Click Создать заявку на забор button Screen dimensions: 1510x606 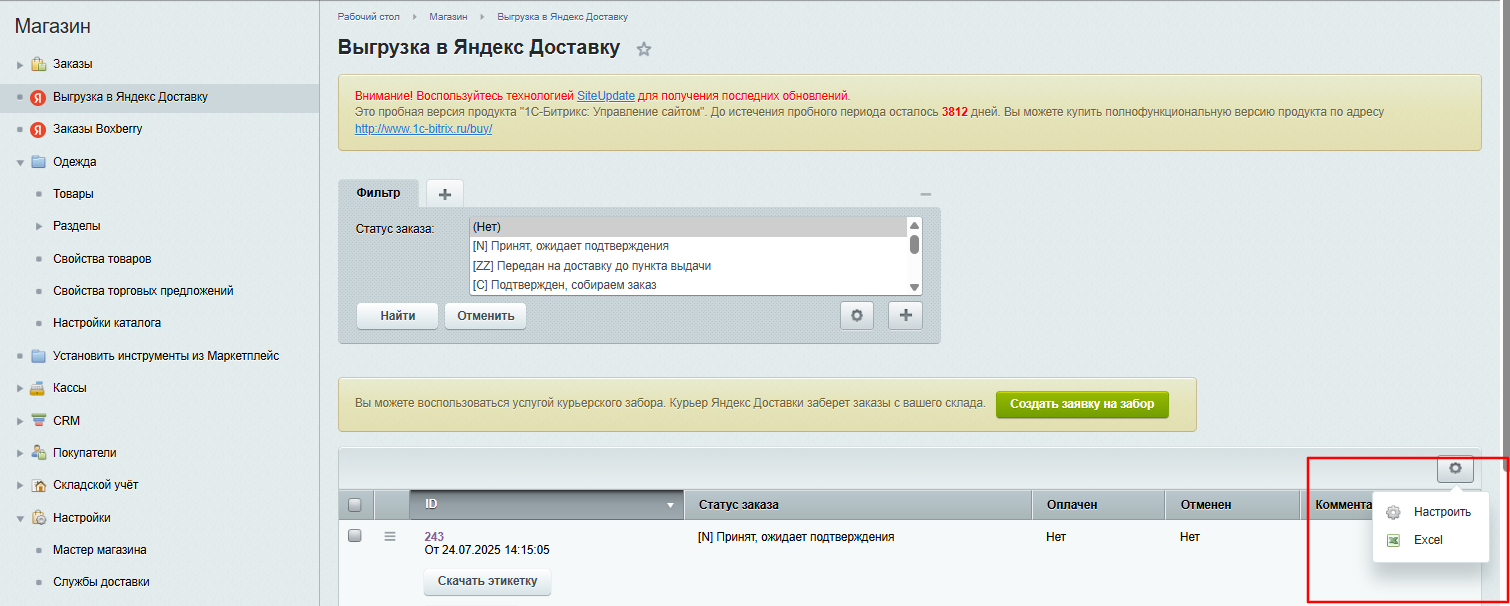click(x=1082, y=404)
